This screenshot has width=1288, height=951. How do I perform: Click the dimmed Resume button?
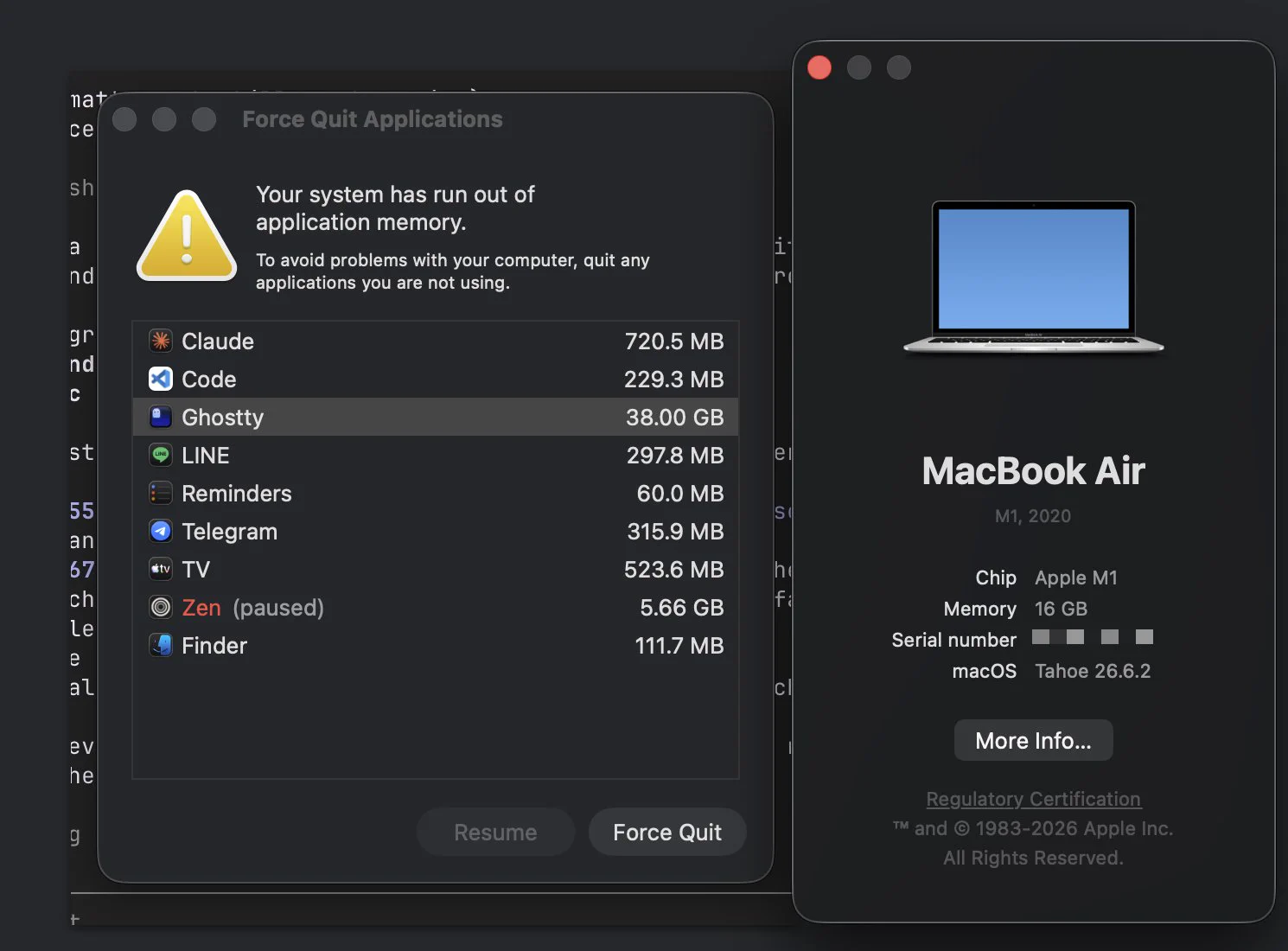495,832
